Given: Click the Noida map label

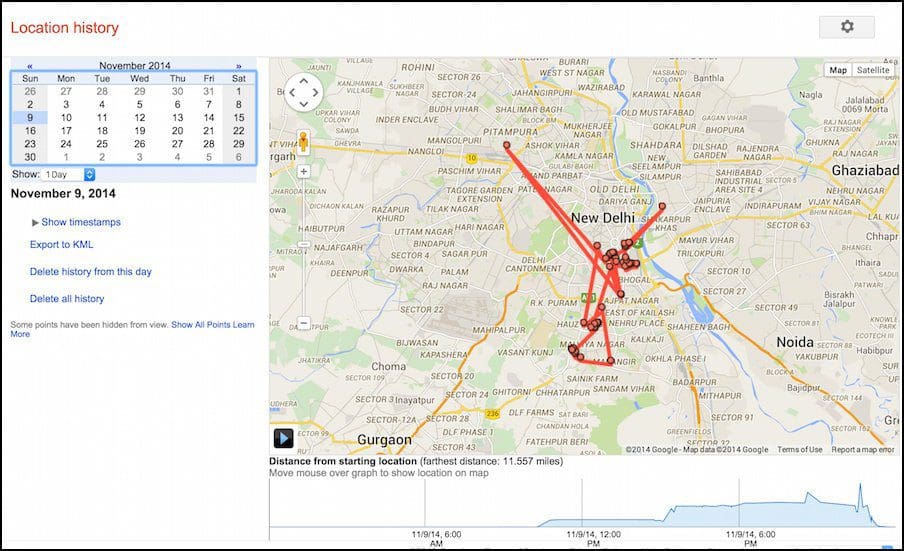Looking at the screenshot, I should click(795, 342).
